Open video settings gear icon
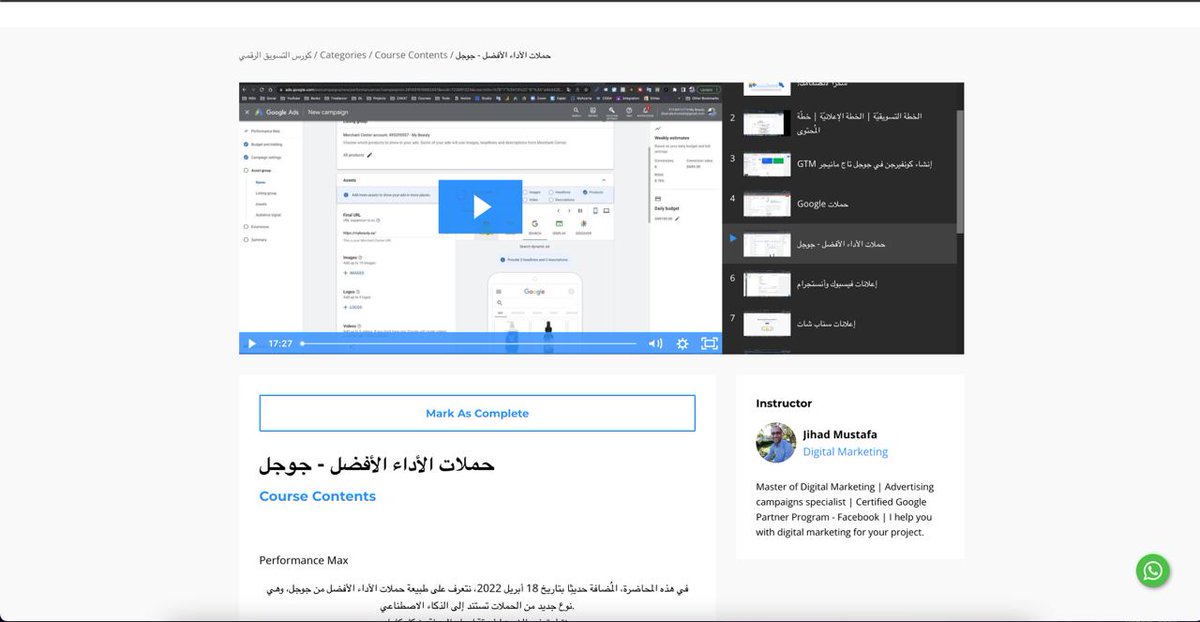 pos(682,344)
